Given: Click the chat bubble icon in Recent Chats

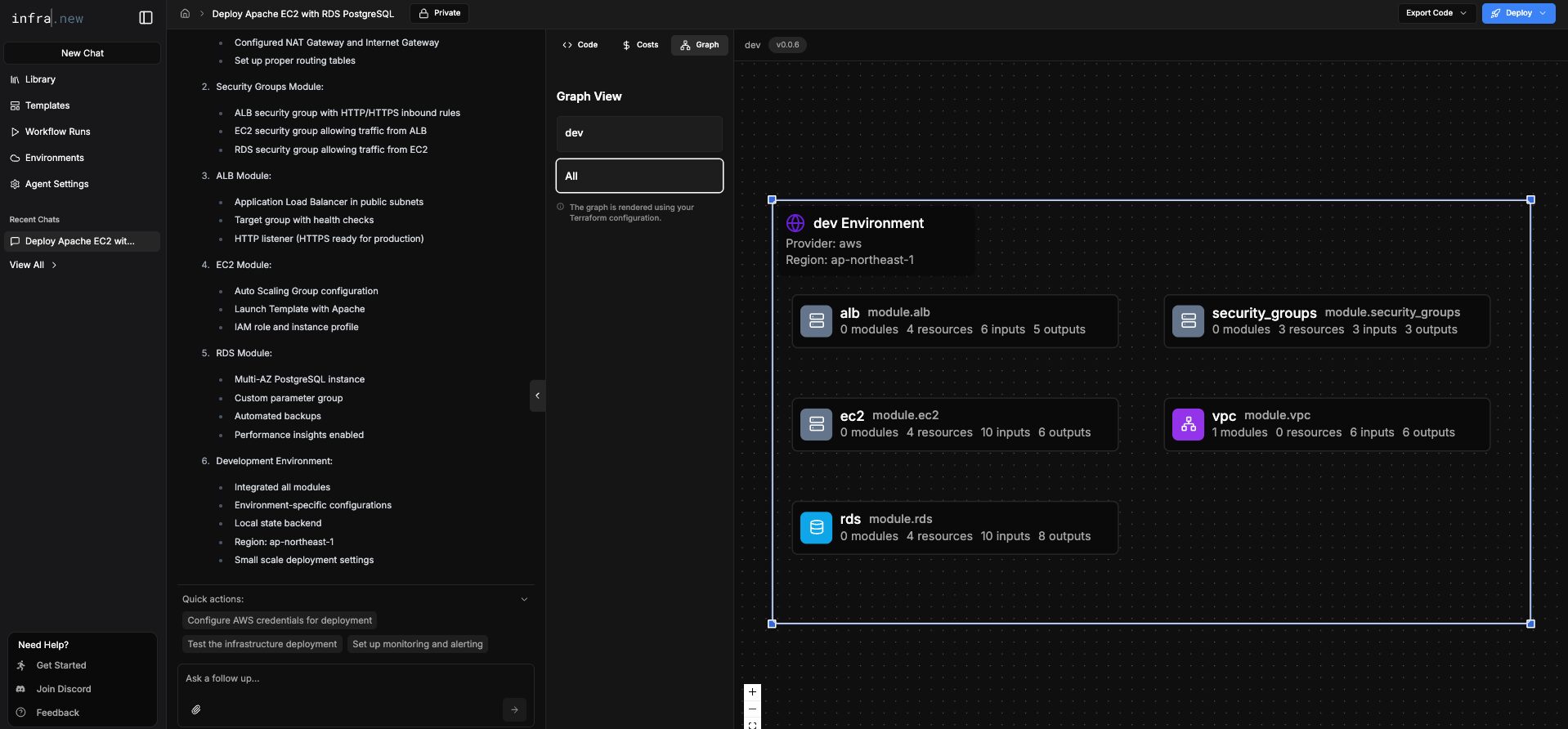Looking at the screenshot, I should [x=15, y=241].
